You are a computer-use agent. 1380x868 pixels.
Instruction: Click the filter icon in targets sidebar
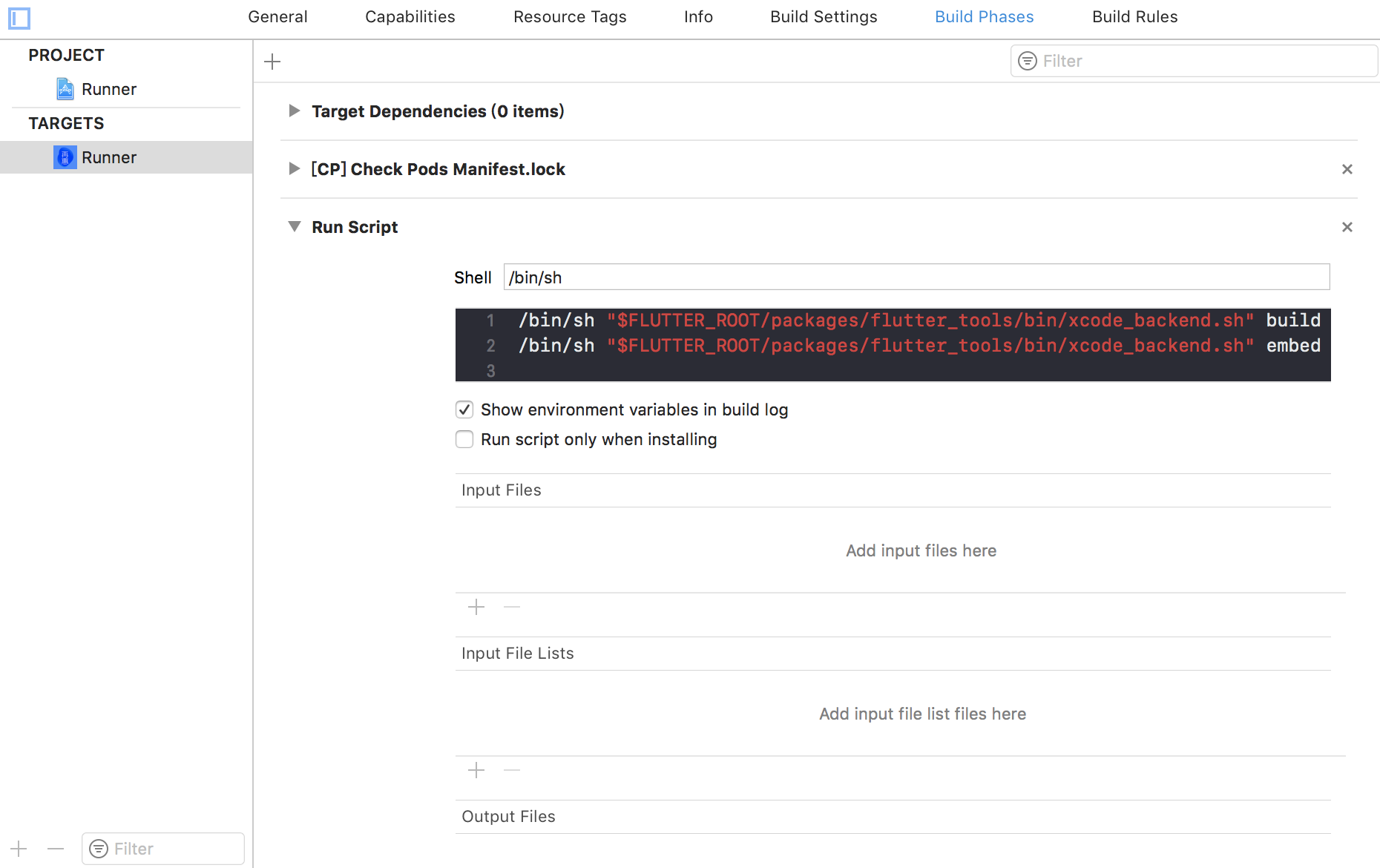[x=99, y=849]
